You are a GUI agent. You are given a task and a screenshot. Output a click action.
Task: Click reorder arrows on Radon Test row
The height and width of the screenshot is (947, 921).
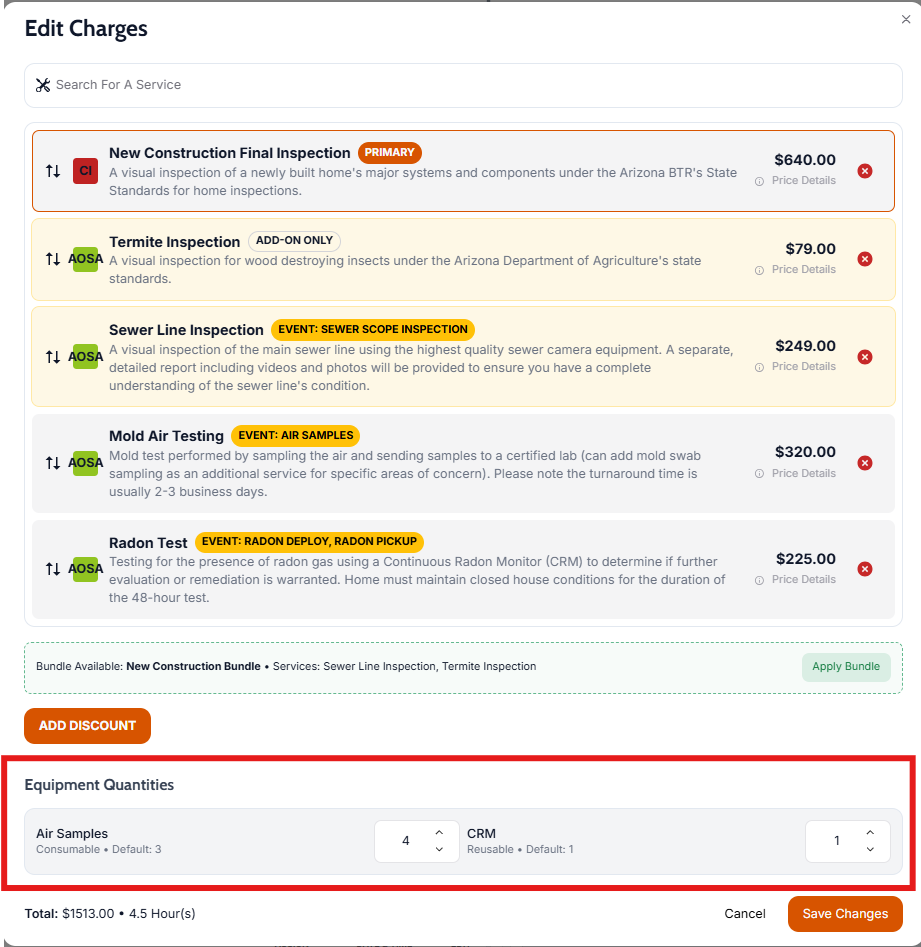pos(53,569)
